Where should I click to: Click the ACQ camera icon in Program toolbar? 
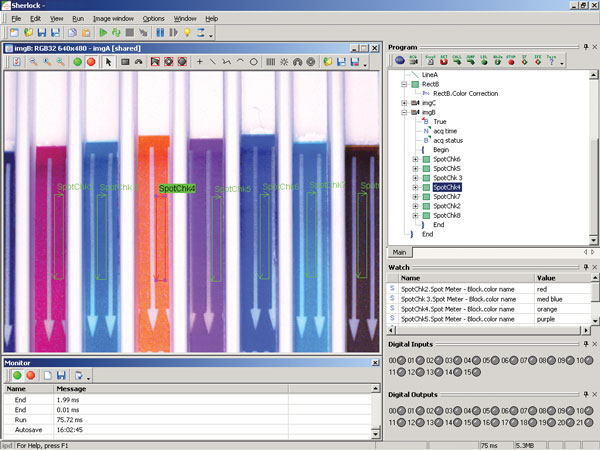coord(414,60)
